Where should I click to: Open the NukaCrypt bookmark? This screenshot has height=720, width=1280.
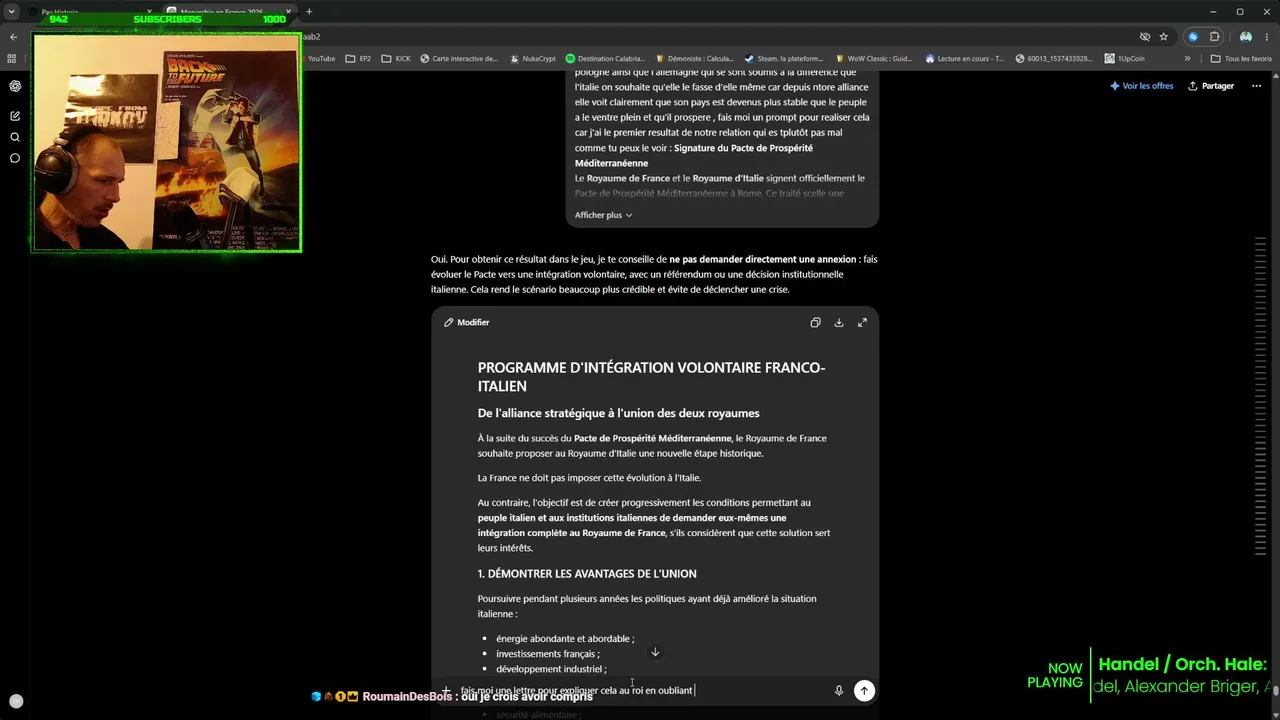point(532,59)
